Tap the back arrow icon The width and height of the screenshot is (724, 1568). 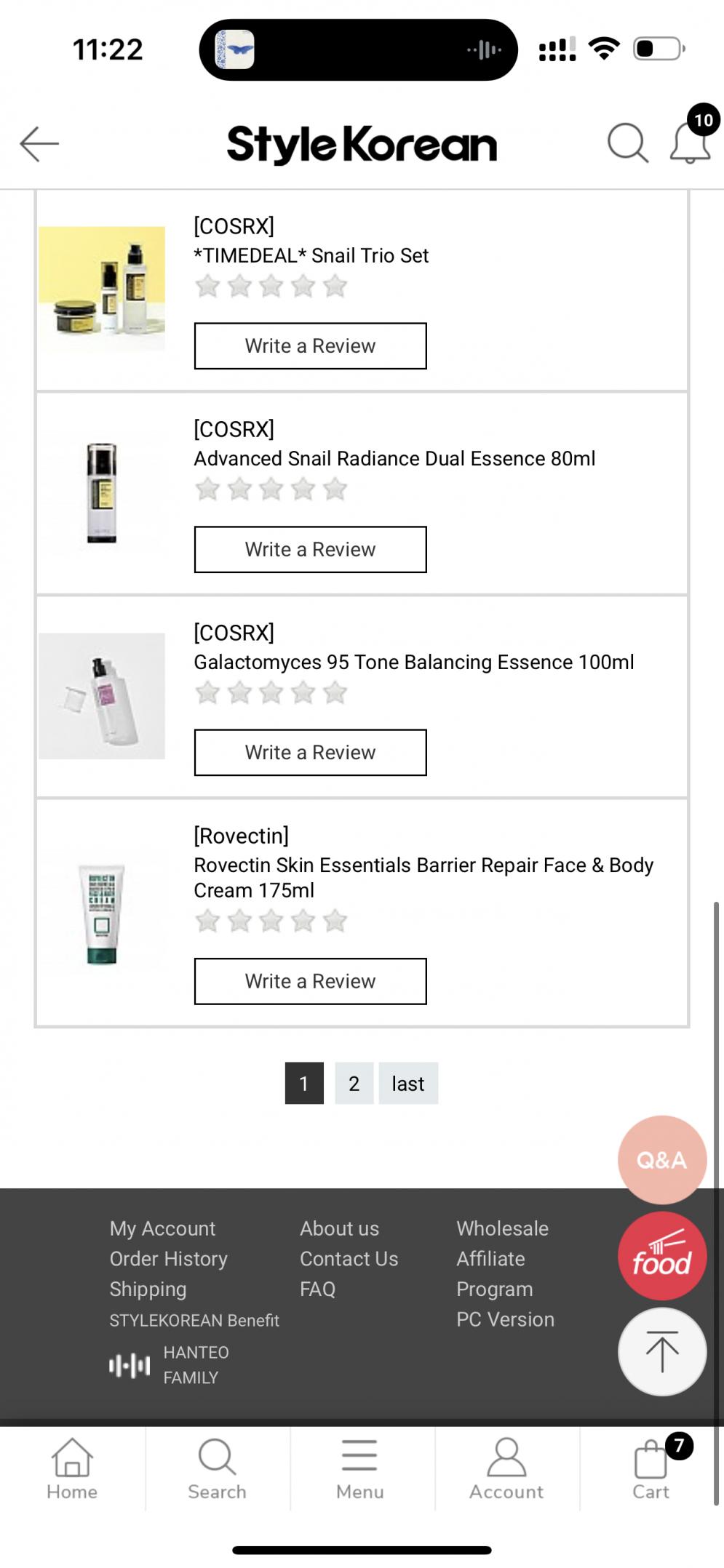pyautogui.click(x=39, y=143)
